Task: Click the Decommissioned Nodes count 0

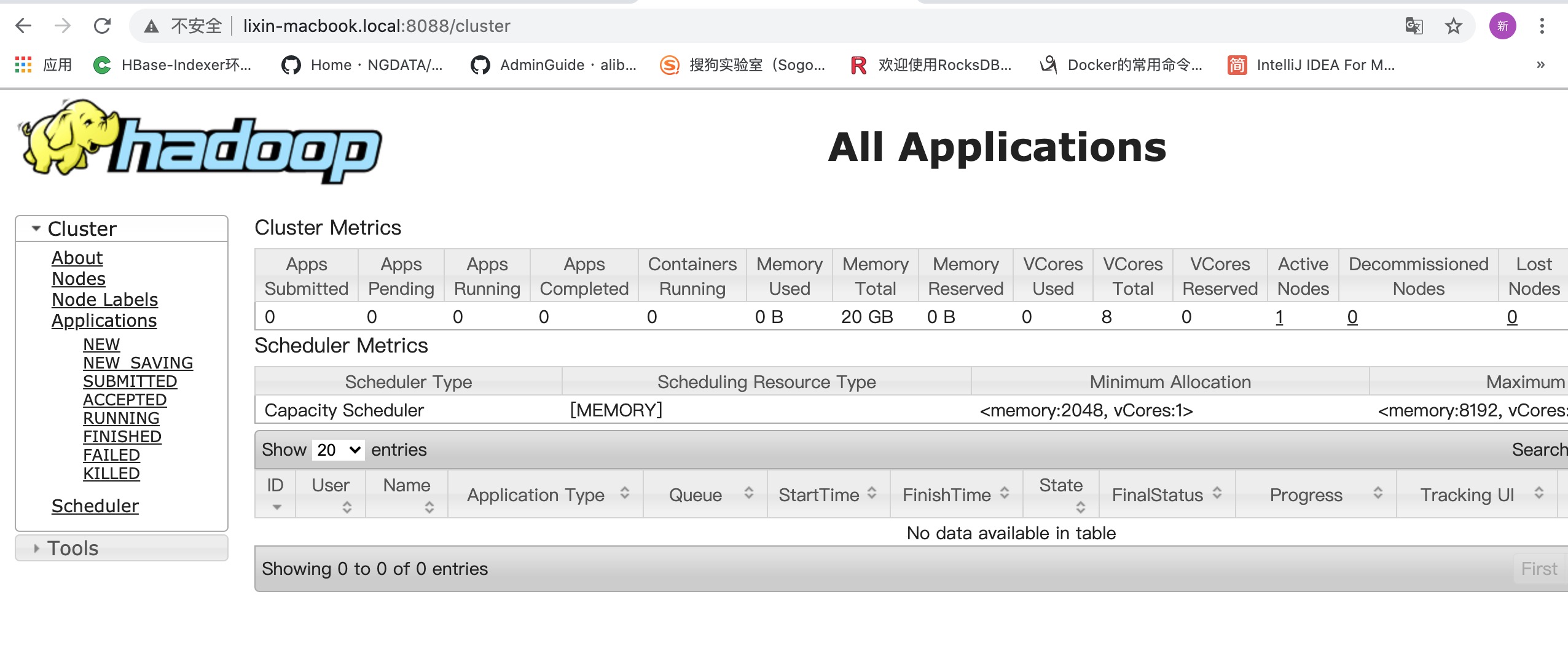Action: 1352,317
